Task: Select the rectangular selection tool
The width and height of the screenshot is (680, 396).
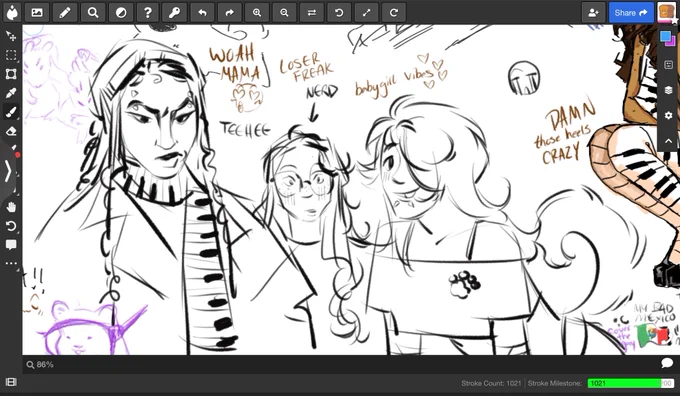Action: point(11,55)
